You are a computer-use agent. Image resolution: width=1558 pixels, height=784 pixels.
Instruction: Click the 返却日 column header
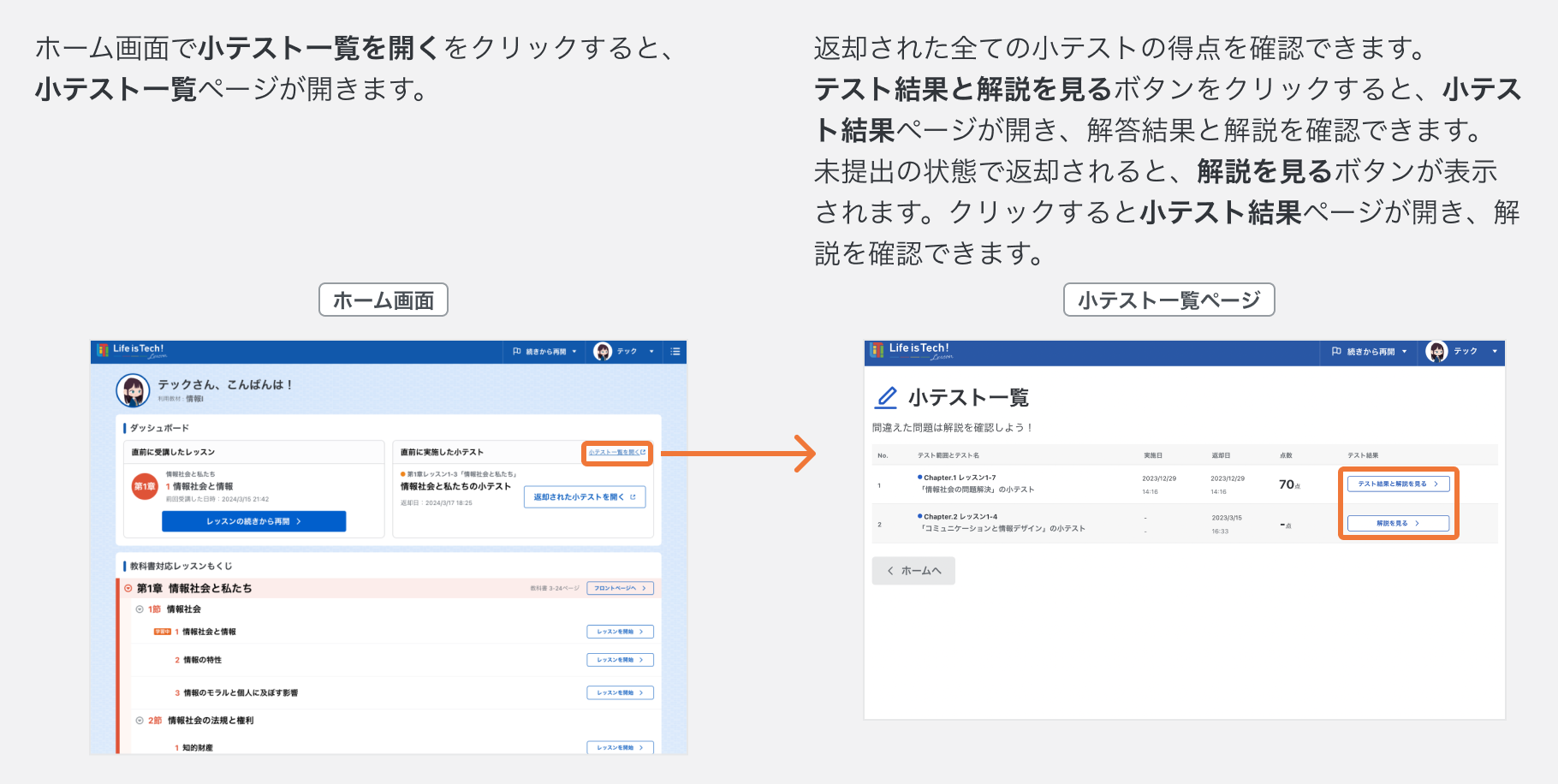(1221, 455)
